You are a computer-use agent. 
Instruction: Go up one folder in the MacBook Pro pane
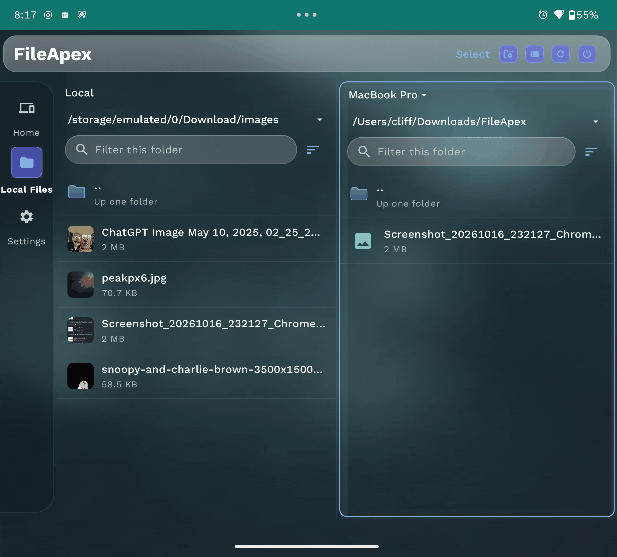coord(477,197)
